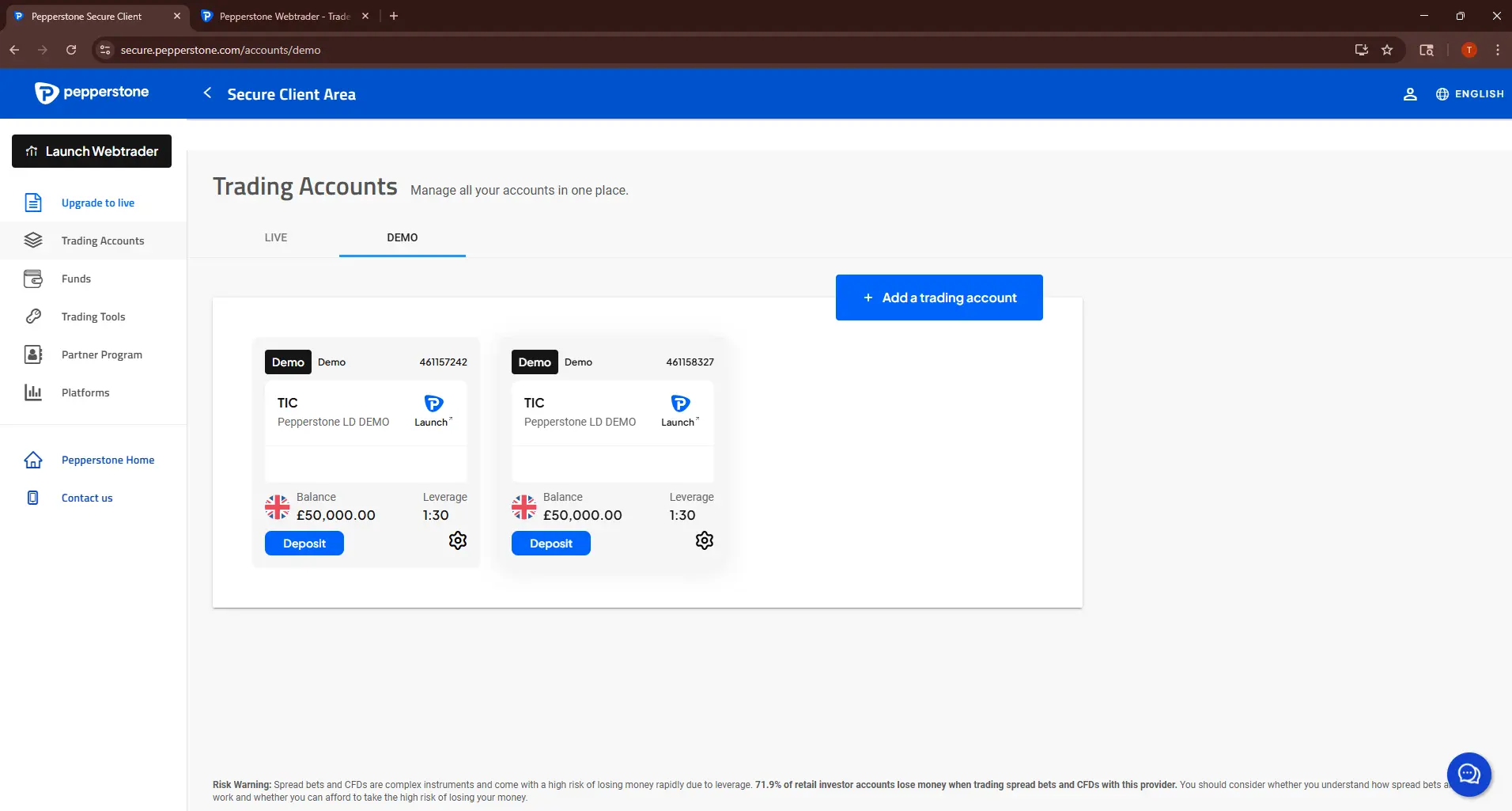Open settings gear for account 461158327
The height and width of the screenshot is (811, 1512).
pyautogui.click(x=704, y=540)
